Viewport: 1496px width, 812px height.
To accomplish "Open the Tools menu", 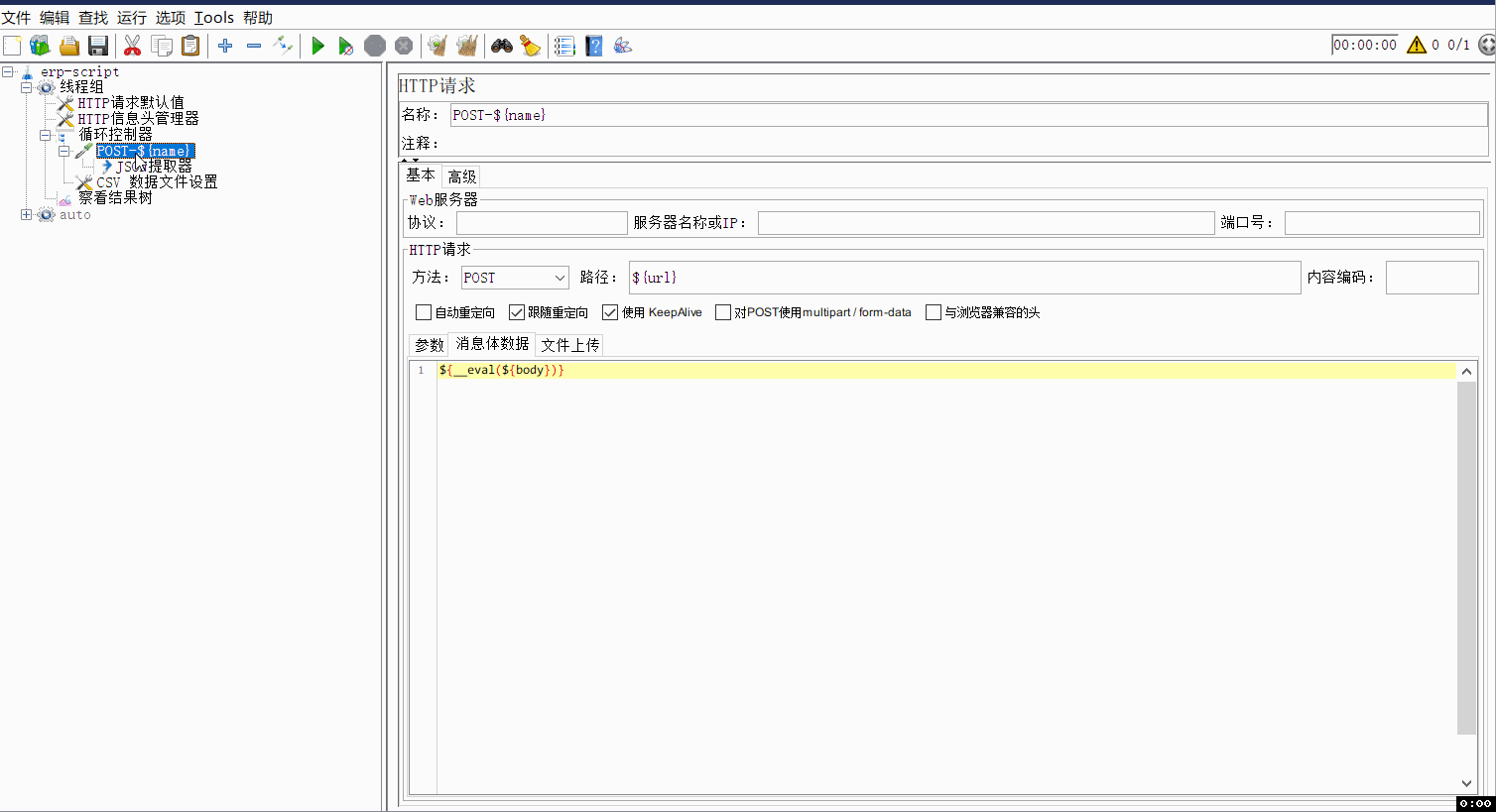I will 214,18.
